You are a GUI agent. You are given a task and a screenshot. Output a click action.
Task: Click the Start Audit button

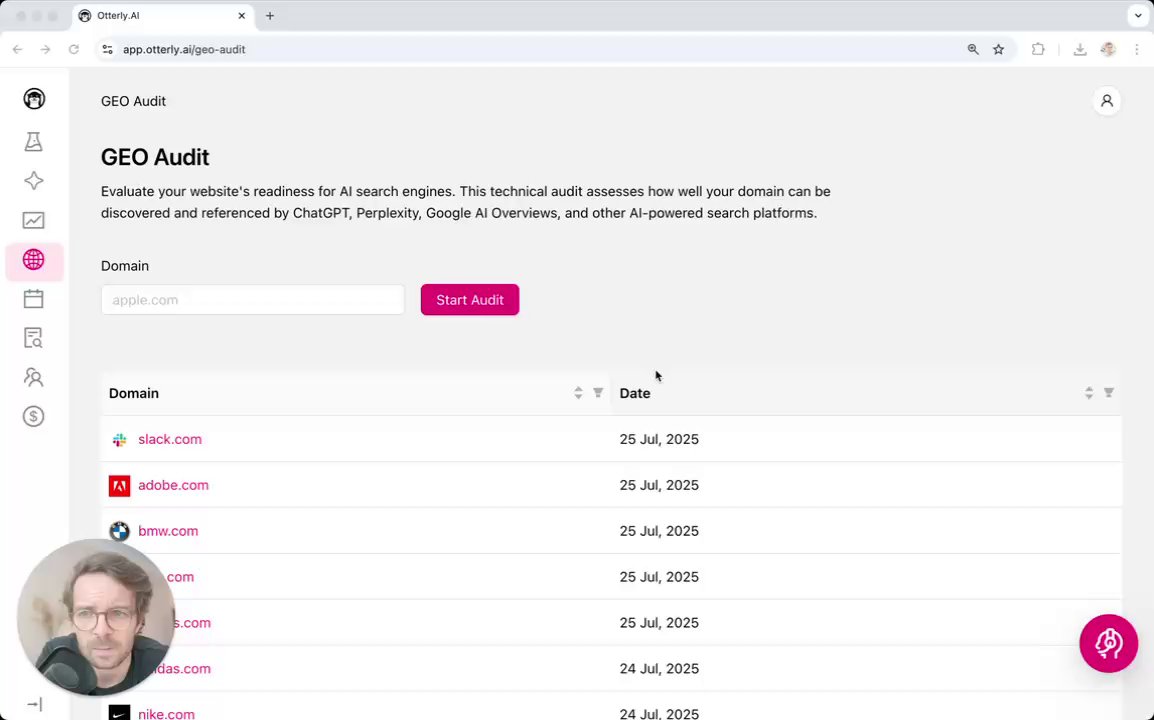(x=469, y=300)
